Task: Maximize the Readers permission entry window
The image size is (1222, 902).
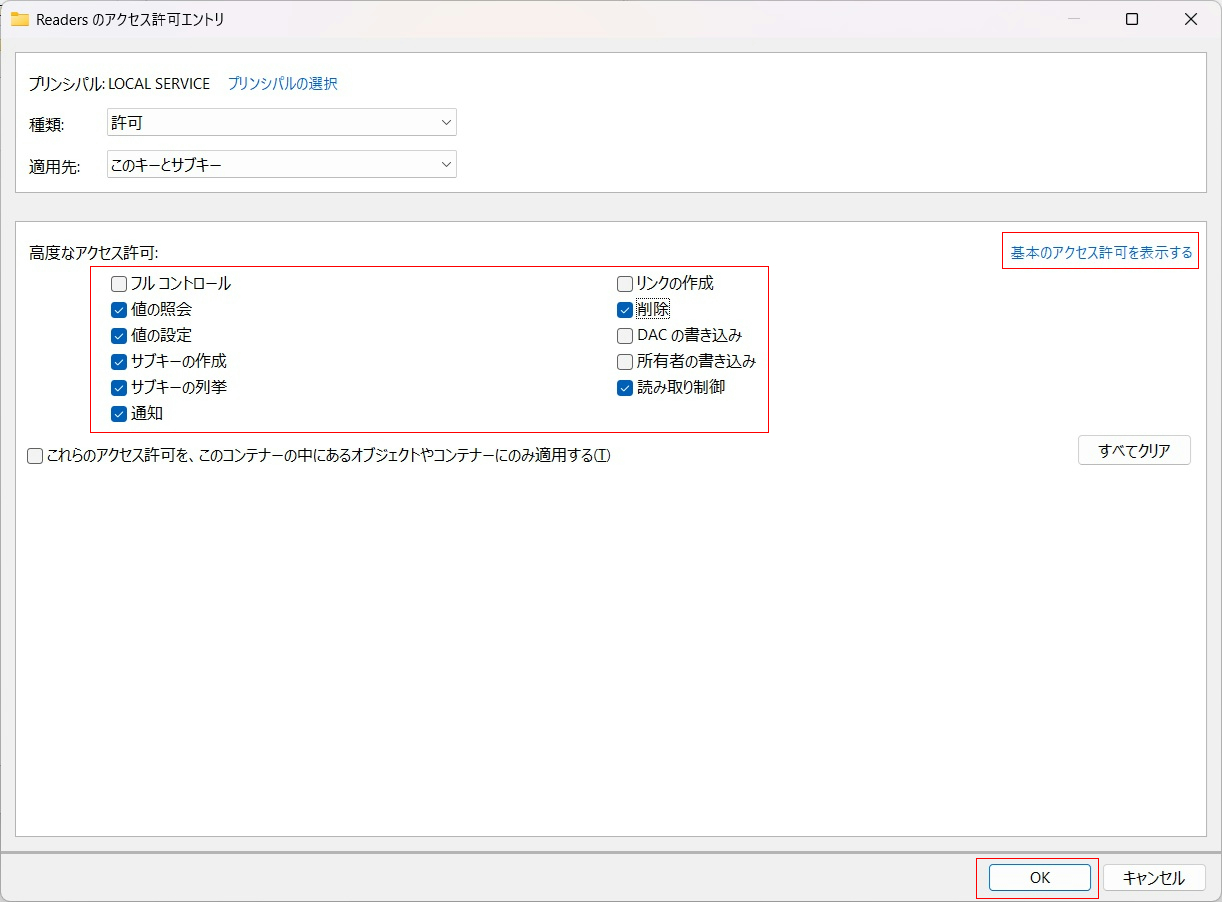Action: click(1132, 19)
